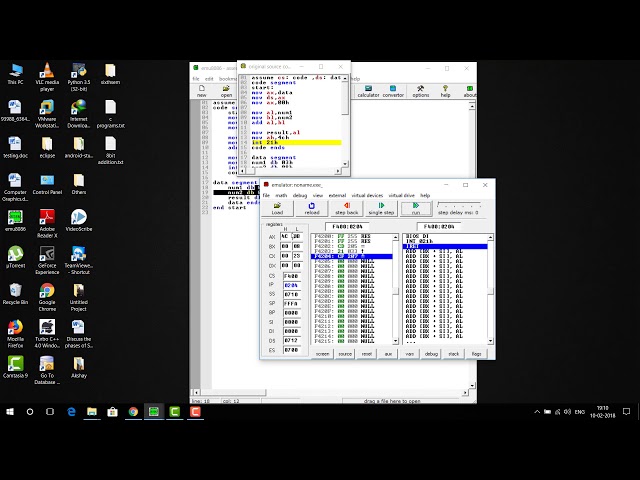The width and height of the screenshot is (640, 480).
Task: Open the convertor tool in emu8086 toolbar
Action: pos(393,91)
